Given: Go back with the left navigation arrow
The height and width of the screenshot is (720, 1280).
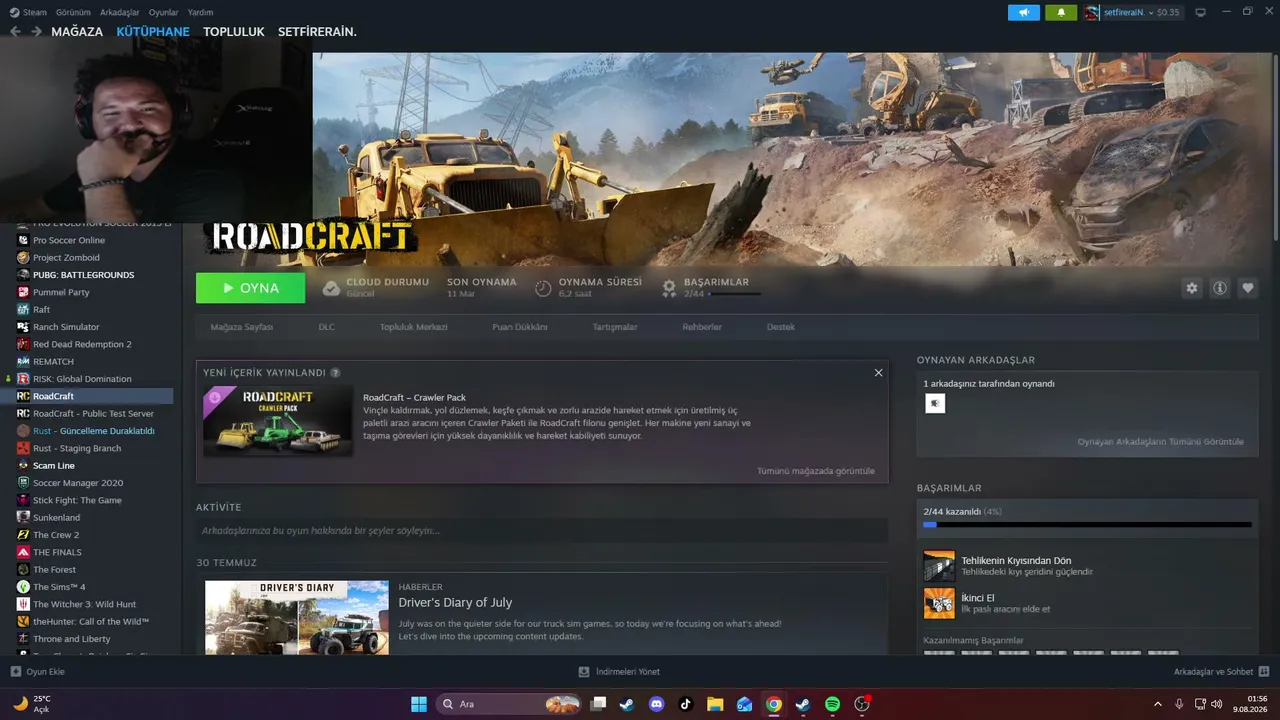Looking at the screenshot, I should [15, 31].
